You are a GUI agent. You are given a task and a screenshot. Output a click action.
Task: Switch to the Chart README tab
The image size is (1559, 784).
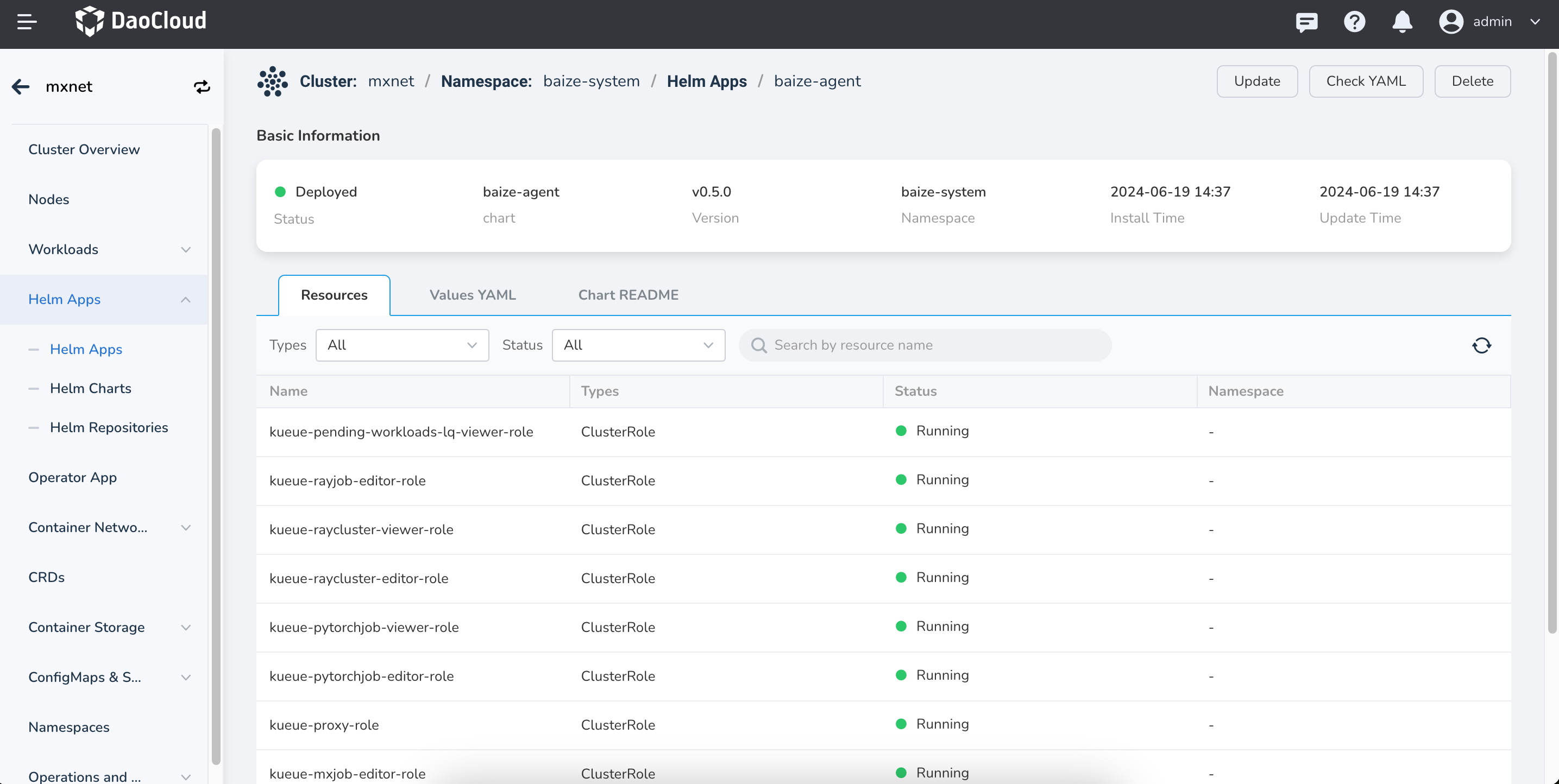click(627, 295)
